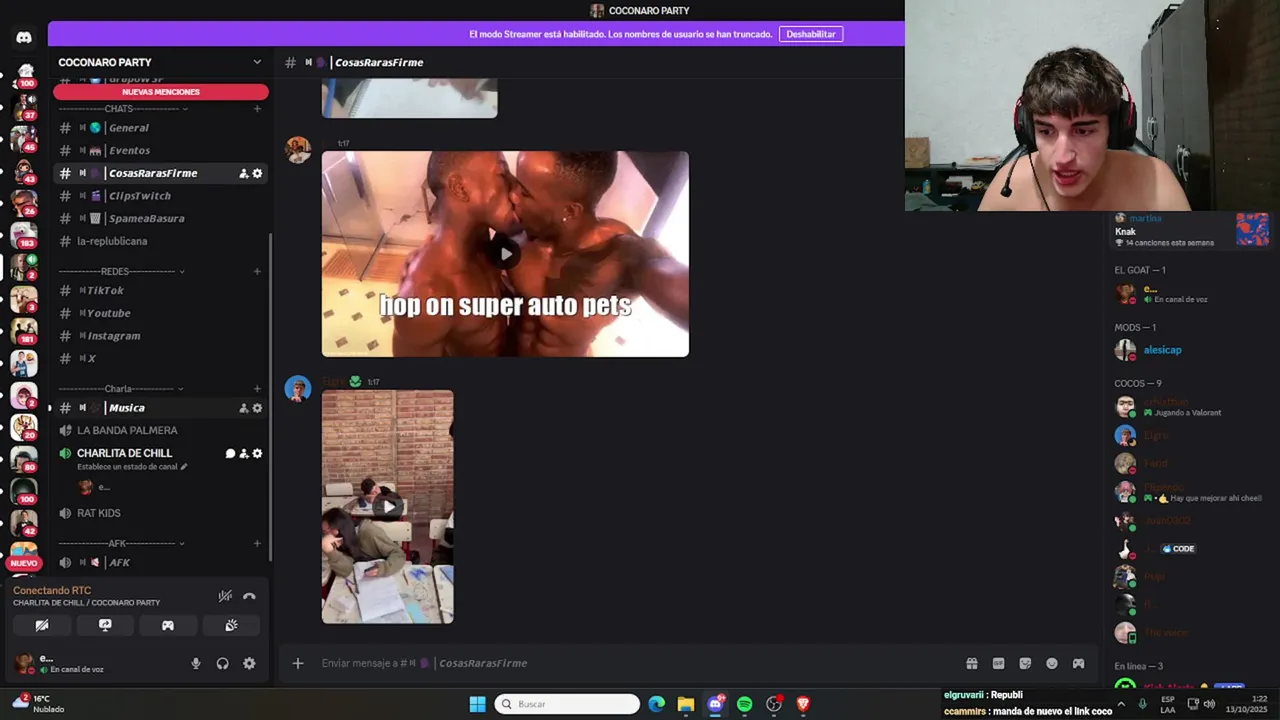Invite people to CosasRarasFirme channel

point(243,173)
